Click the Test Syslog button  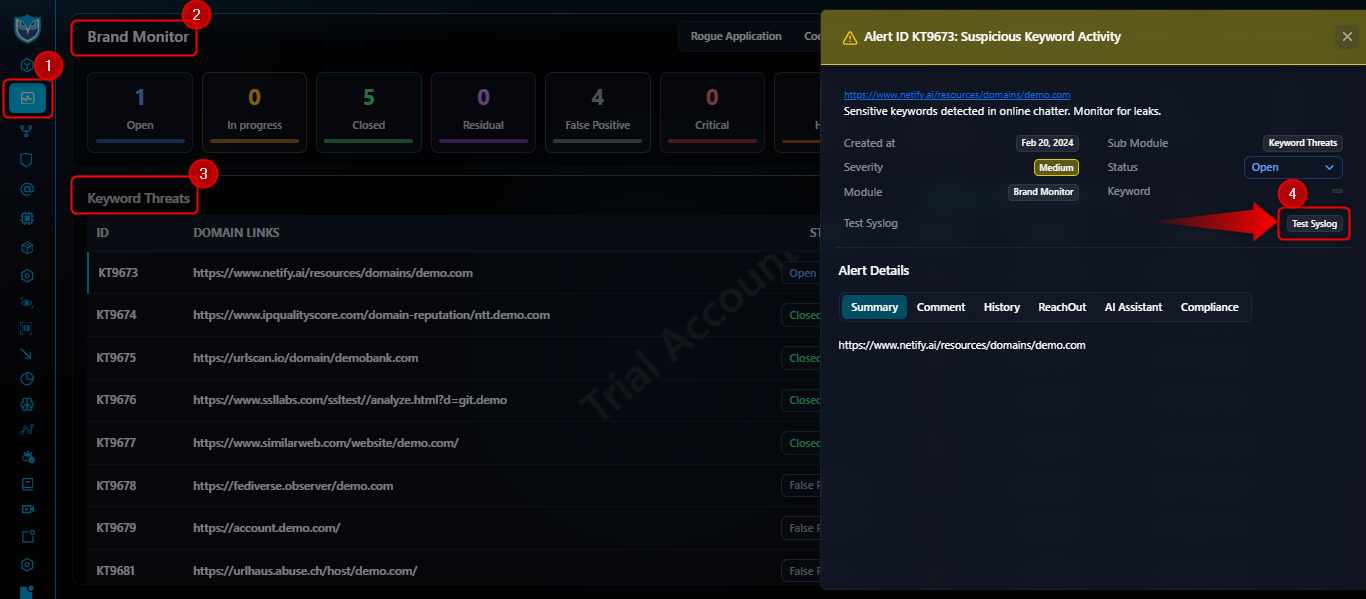[x=1314, y=223]
